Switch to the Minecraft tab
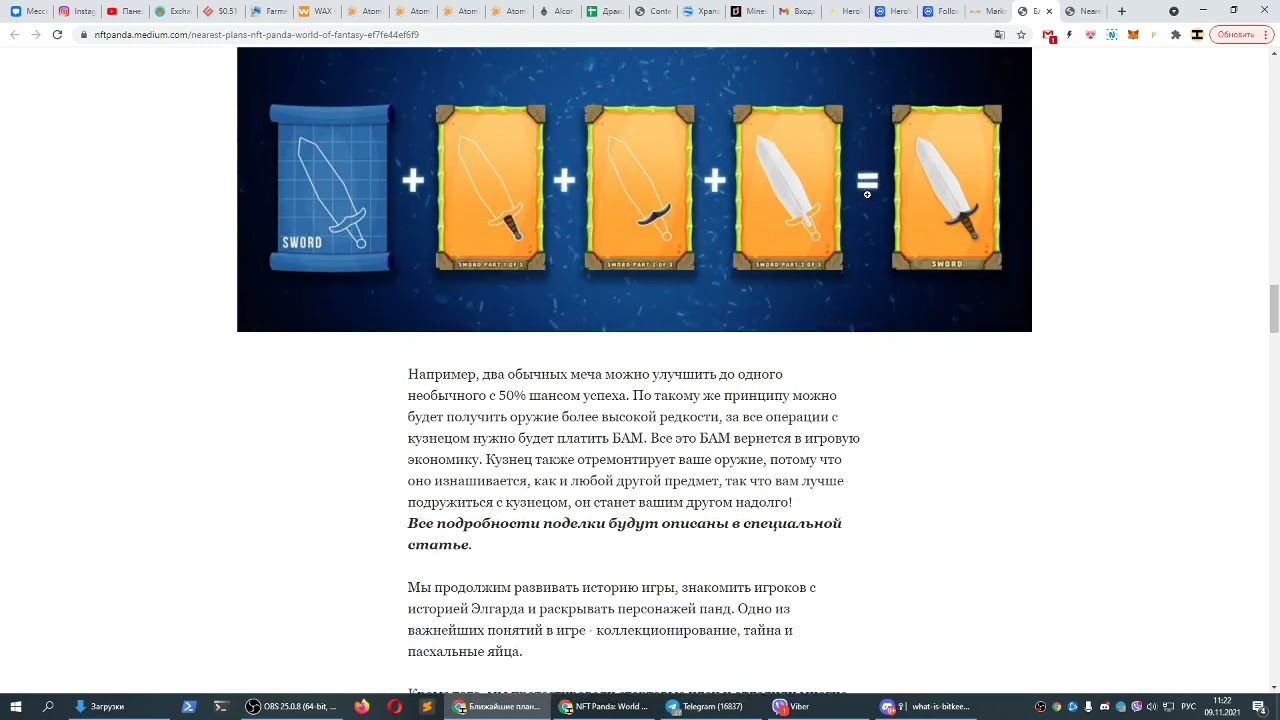The width and height of the screenshot is (1280, 720). 748,11
